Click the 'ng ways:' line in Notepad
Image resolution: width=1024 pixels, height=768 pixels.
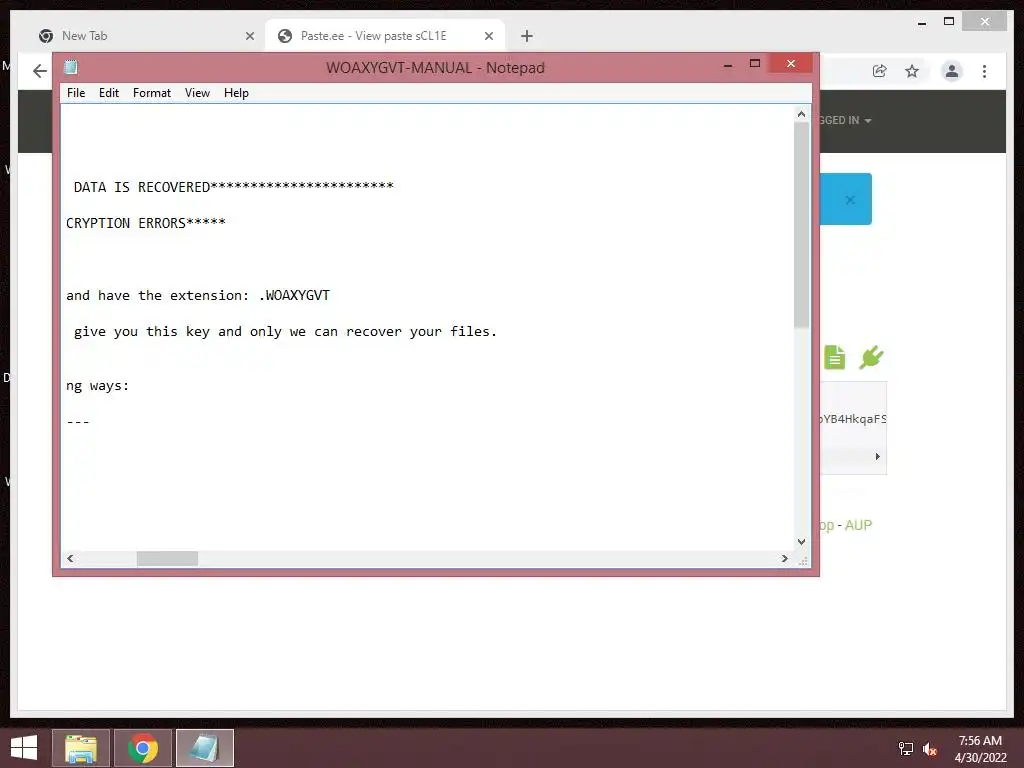[97, 385]
